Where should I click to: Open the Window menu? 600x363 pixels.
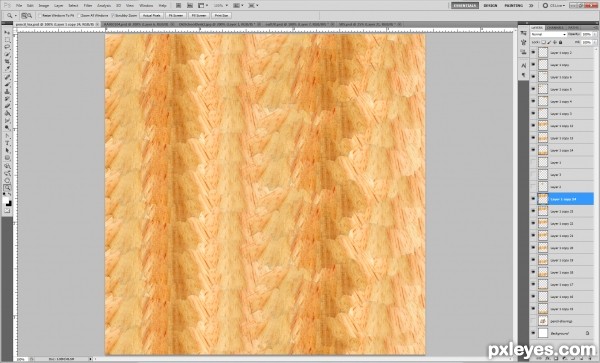point(146,5)
